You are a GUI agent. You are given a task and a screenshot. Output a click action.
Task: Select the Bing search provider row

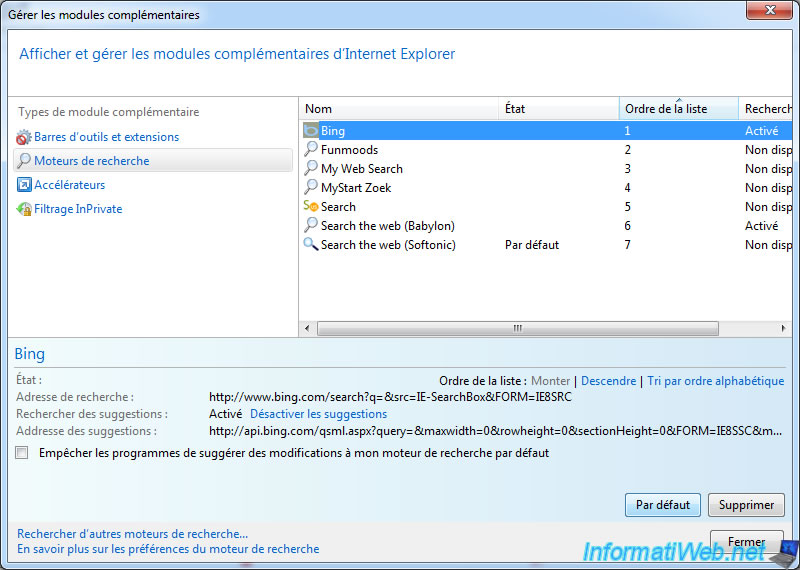[x=546, y=131]
